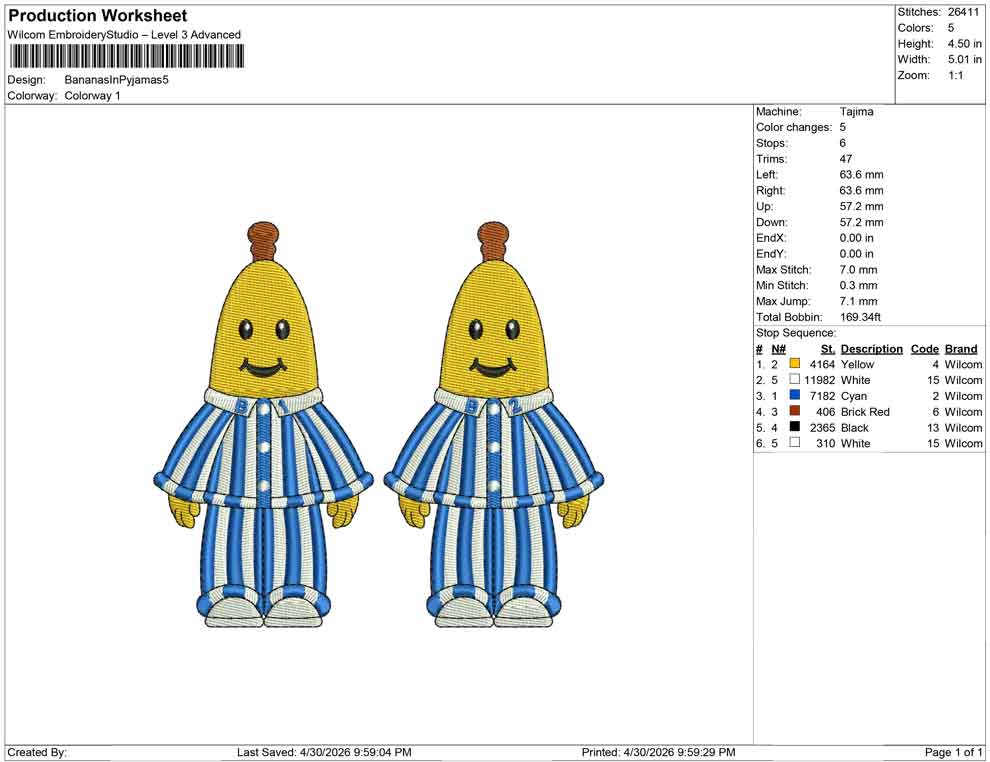The width and height of the screenshot is (990, 762).
Task: Click the white swatch in stop row 6
Action: (795, 443)
